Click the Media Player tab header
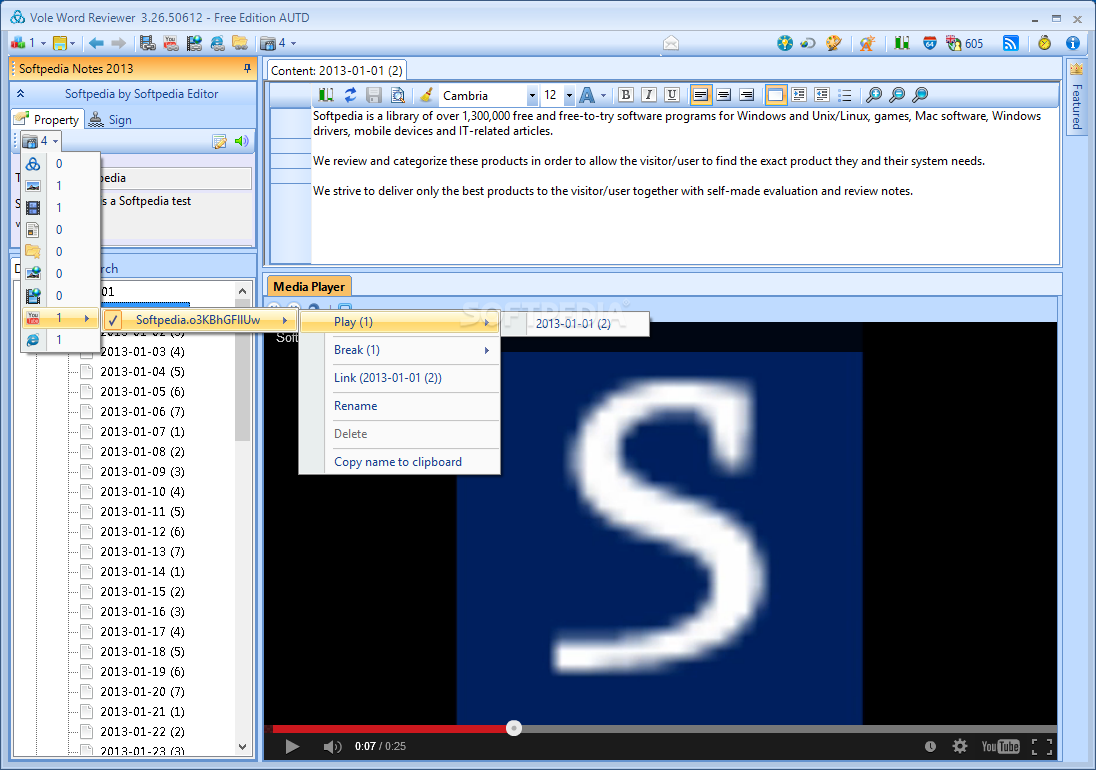The image size is (1096, 770). pos(309,286)
